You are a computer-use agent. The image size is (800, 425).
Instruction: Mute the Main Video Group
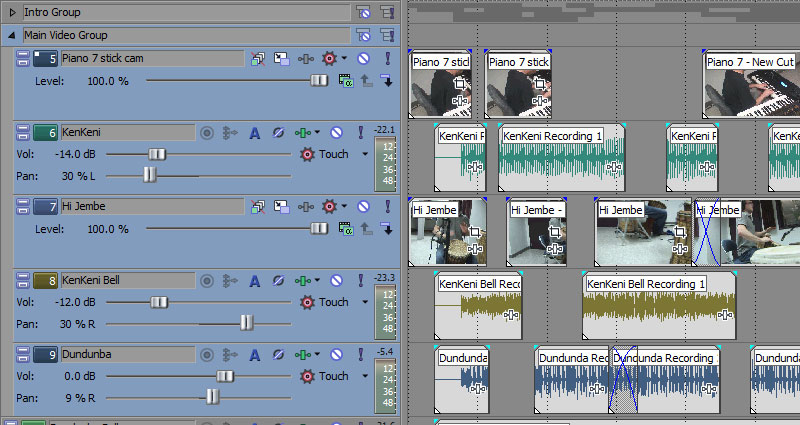(x=363, y=35)
